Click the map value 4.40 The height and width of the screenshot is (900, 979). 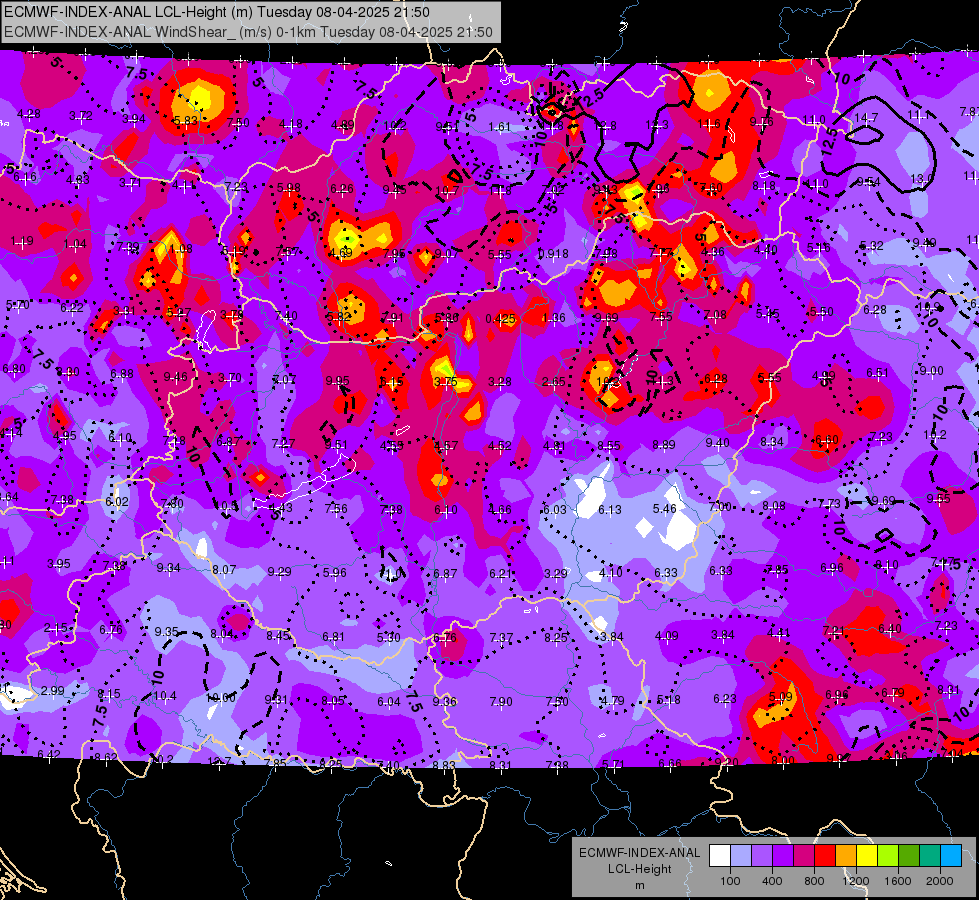tap(765, 250)
